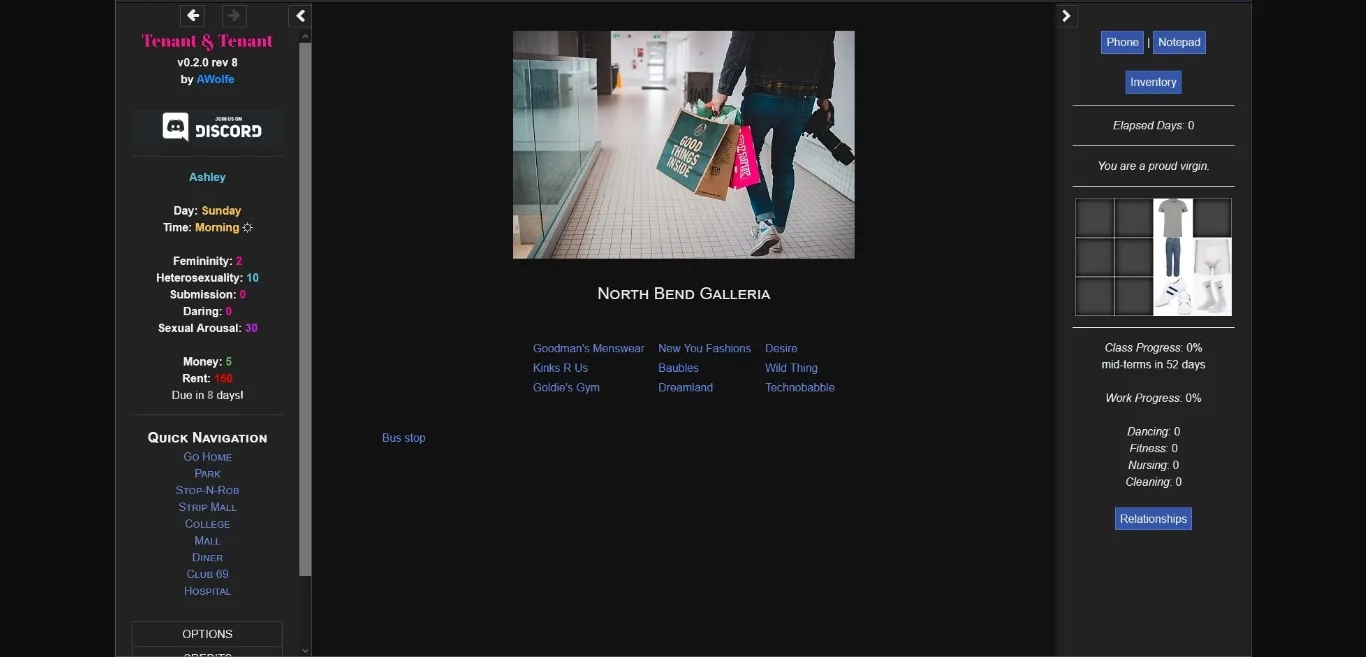The width and height of the screenshot is (1366, 657).
Task: Open the OPTIONS menu item
Action: pos(207,634)
